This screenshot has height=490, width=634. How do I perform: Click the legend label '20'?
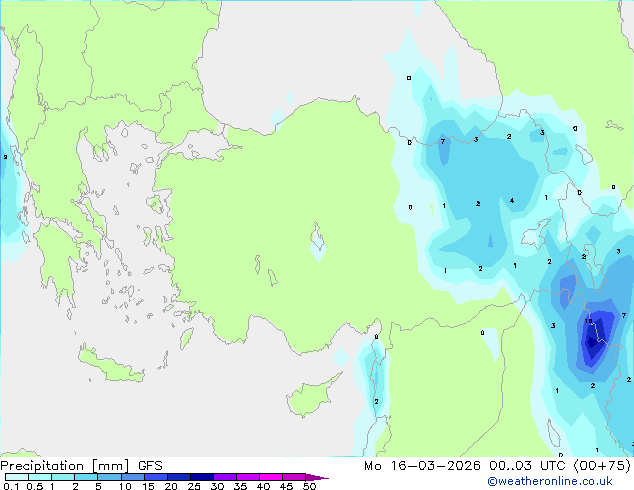[x=171, y=486]
